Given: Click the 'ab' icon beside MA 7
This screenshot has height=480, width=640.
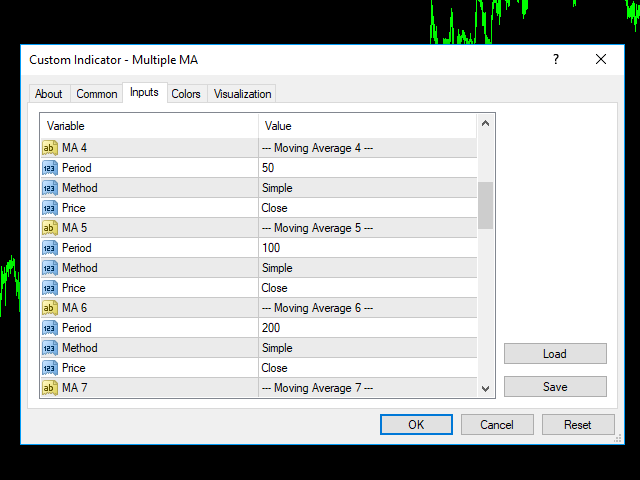Looking at the screenshot, I should [50, 388].
